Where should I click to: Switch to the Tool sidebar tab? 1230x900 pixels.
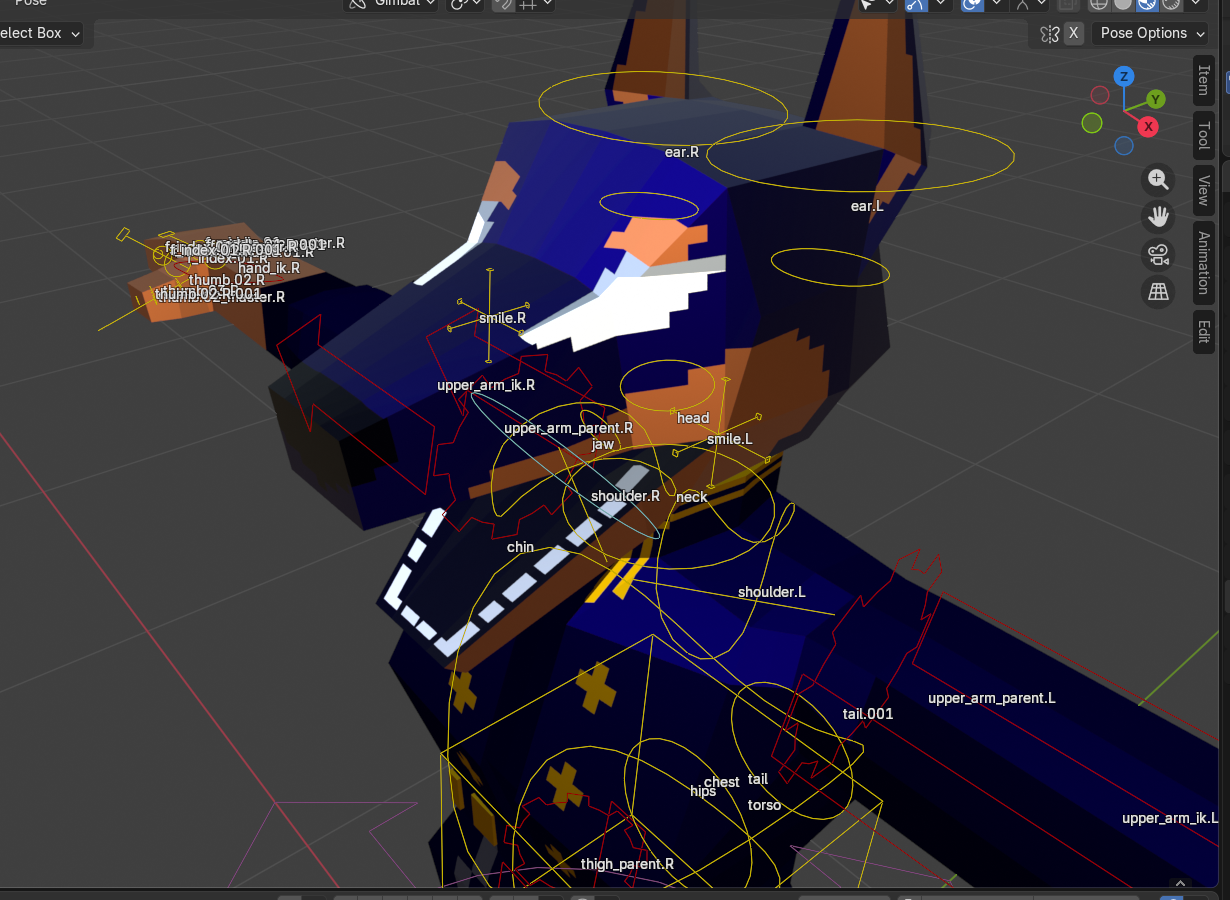(x=1204, y=130)
